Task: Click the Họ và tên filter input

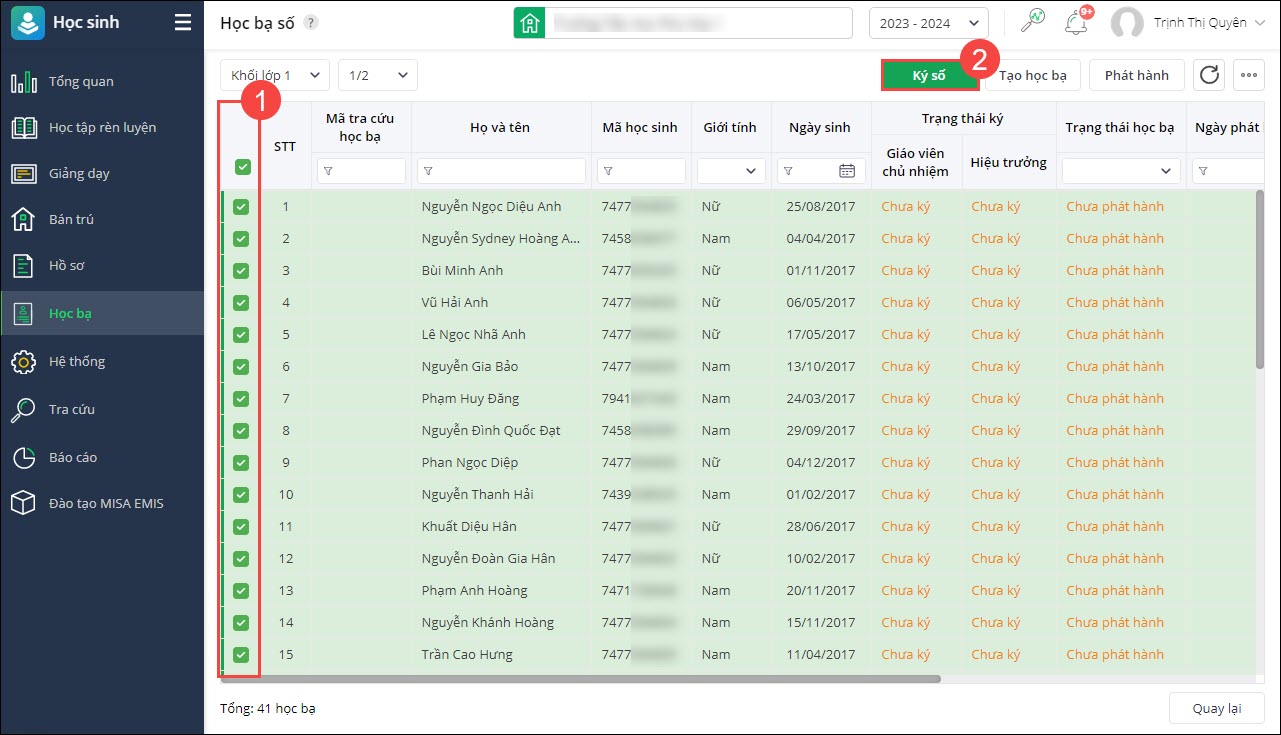Action: tap(501, 171)
